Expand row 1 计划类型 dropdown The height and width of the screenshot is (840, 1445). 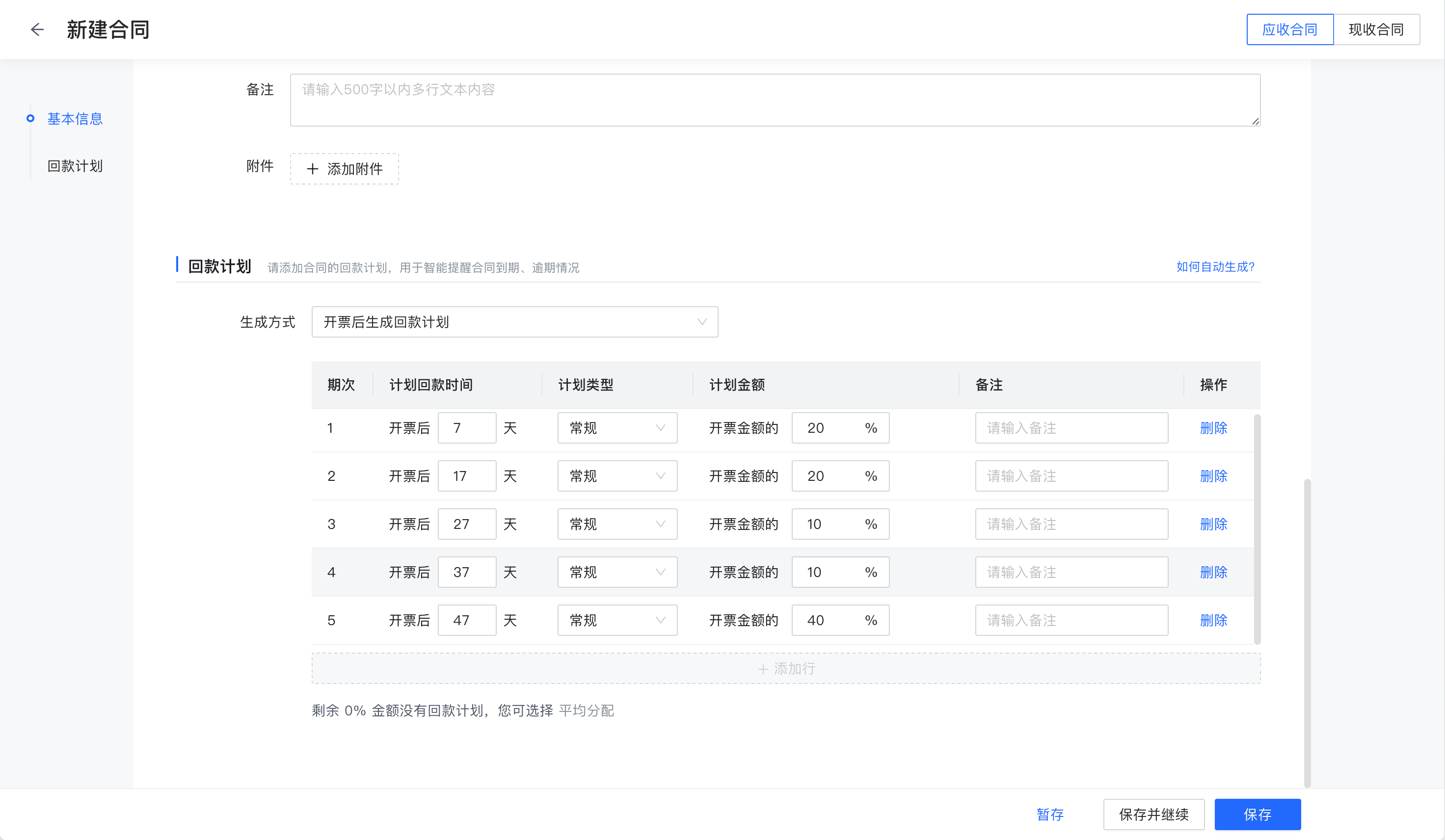tap(616, 428)
